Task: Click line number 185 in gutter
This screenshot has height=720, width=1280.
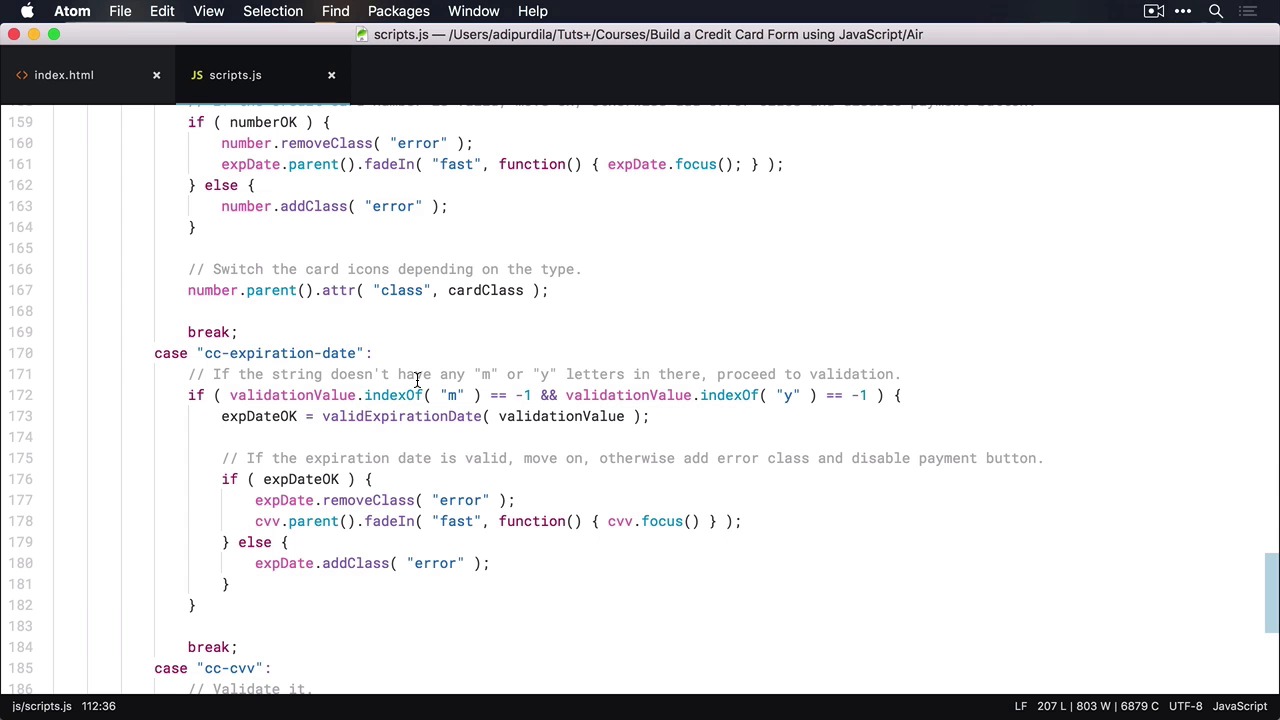Action: [x=20, y=668]
